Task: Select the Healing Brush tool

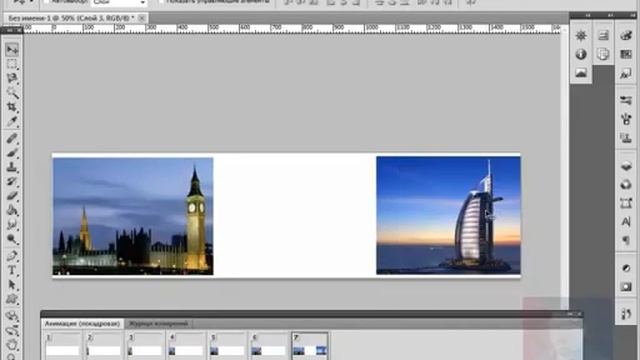Action: click(12, 138)
